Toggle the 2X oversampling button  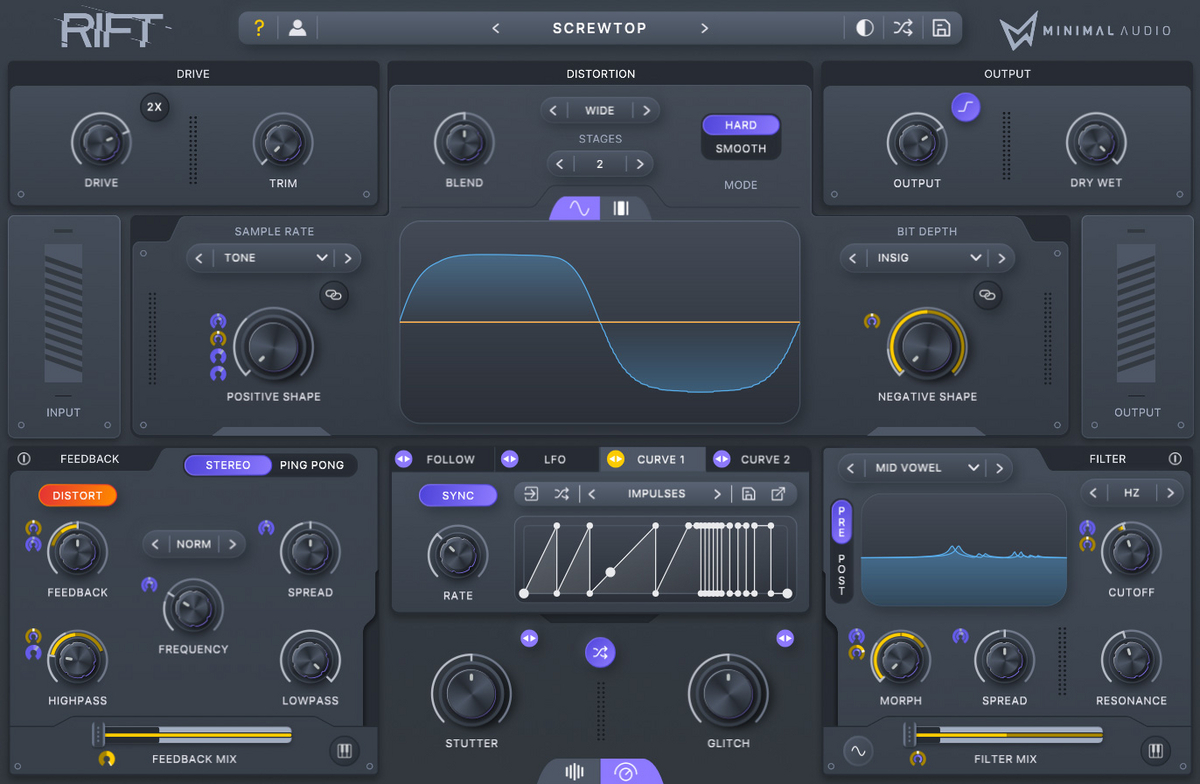pyautogui.click(x=154, y=106)
